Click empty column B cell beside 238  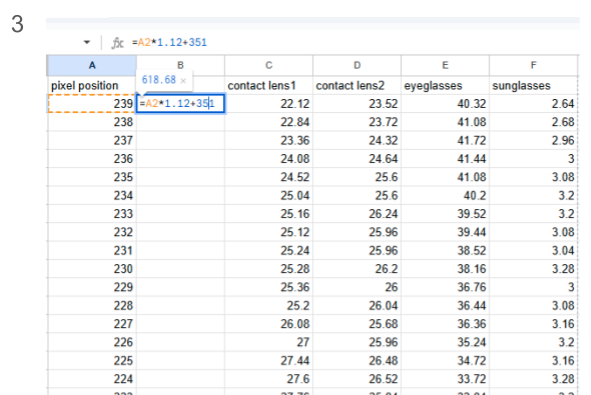[x=180, y=122]
